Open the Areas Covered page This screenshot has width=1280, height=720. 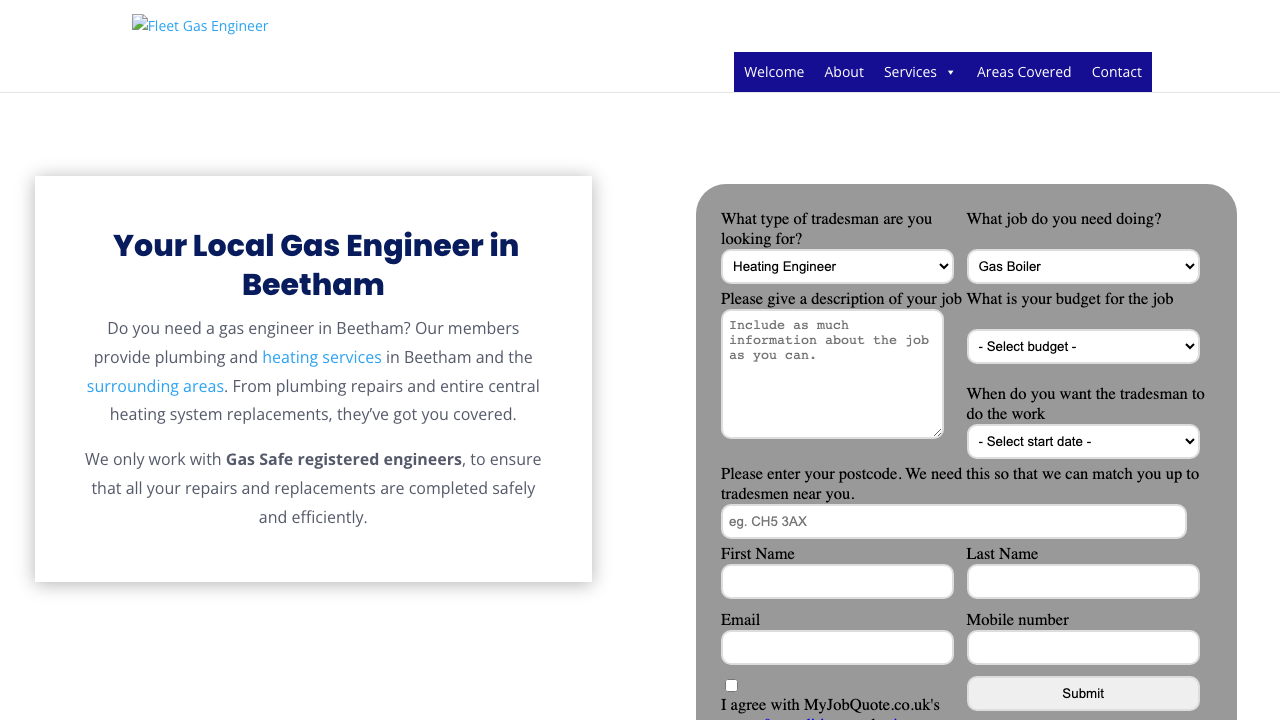(1024, 71)
